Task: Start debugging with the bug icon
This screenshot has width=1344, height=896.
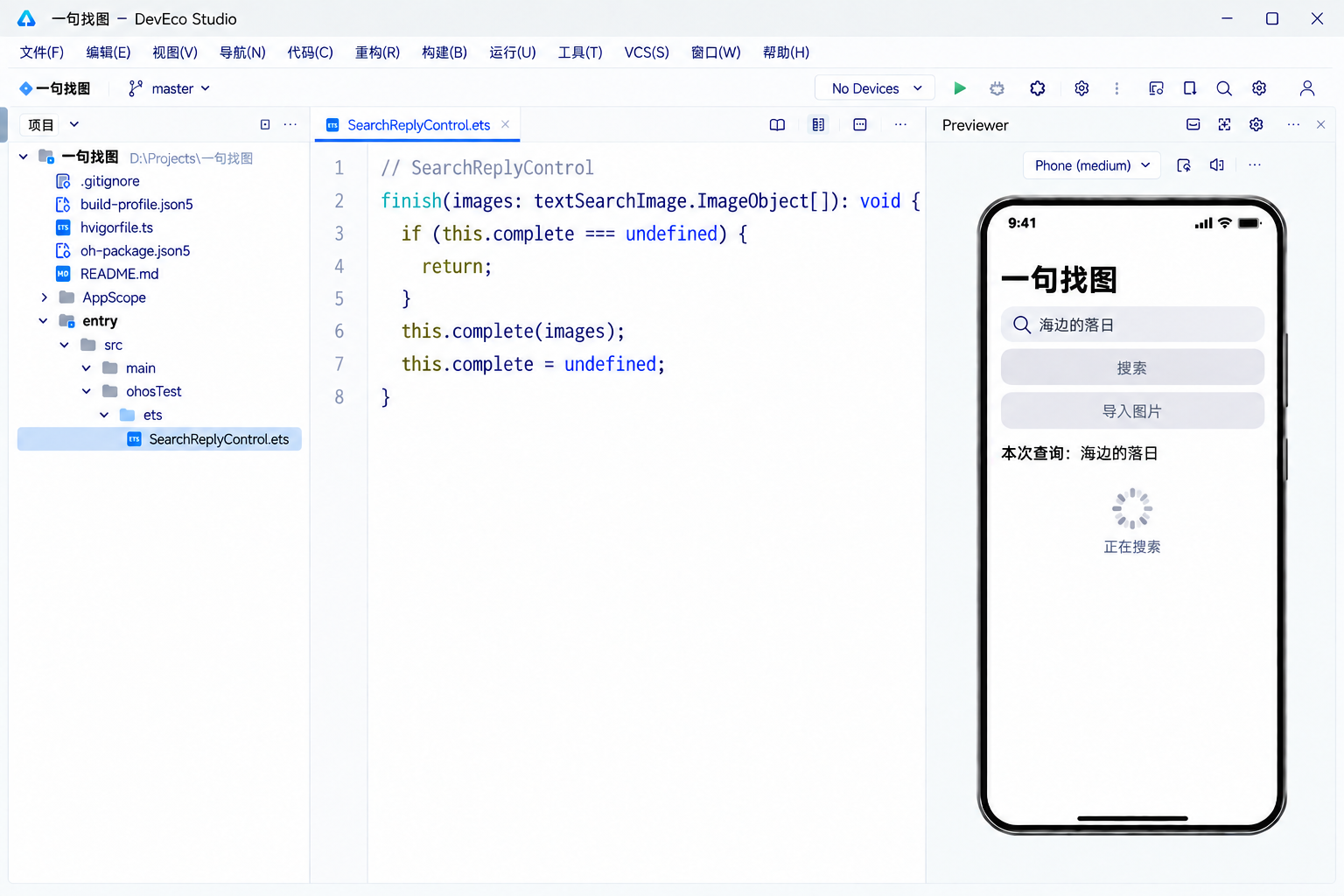Action: (997, 88)
